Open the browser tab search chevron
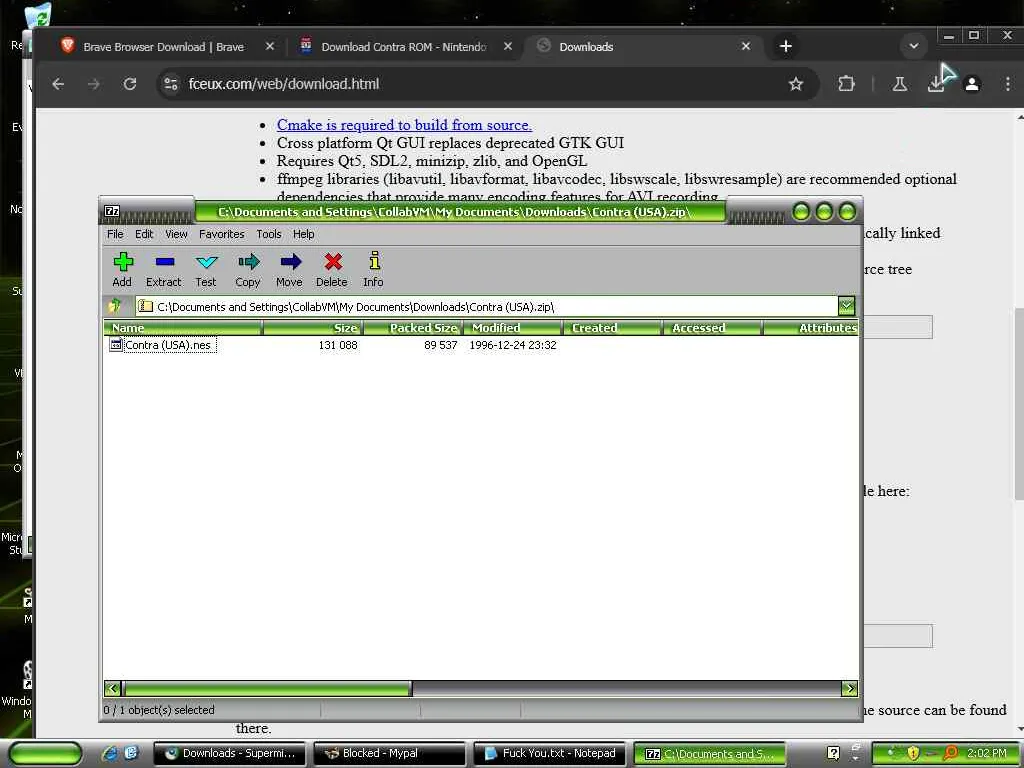 pyautogui.click(x=914, y=46)
